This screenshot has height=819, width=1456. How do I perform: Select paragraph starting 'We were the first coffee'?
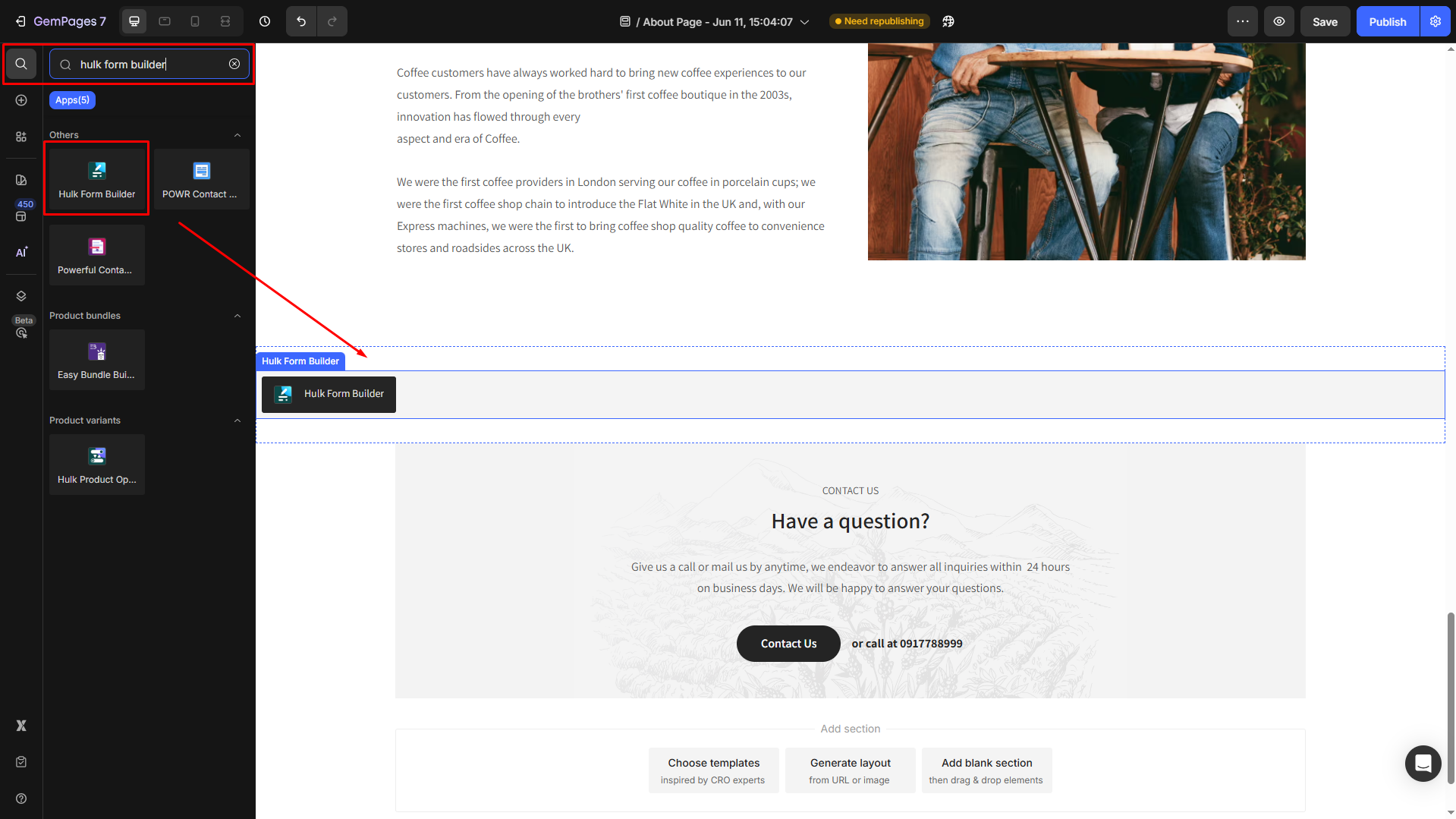point(611,215)
